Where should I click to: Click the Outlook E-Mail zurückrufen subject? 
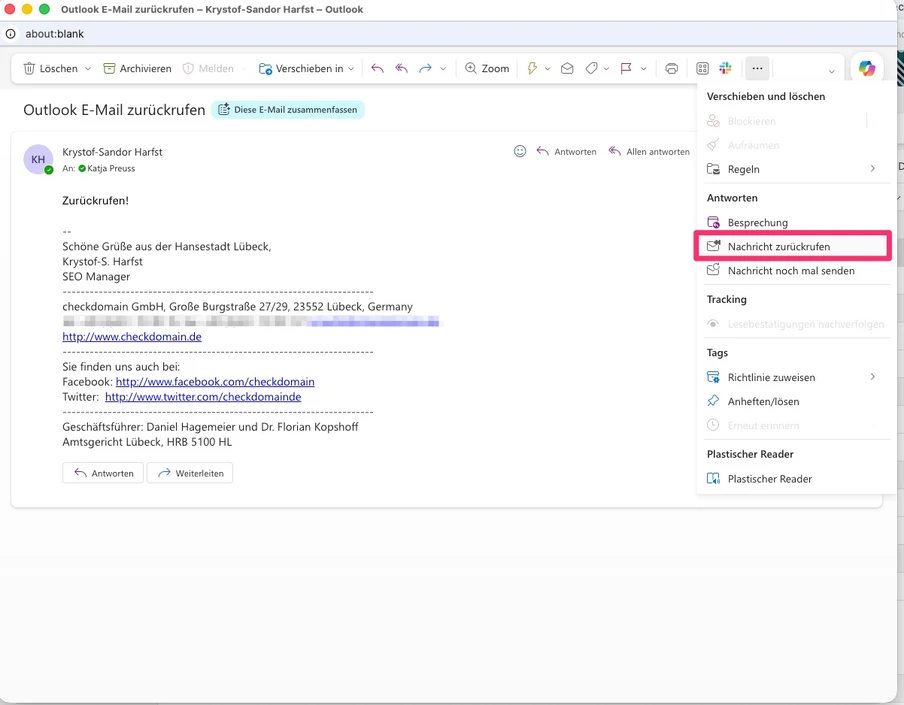point(114,110)
